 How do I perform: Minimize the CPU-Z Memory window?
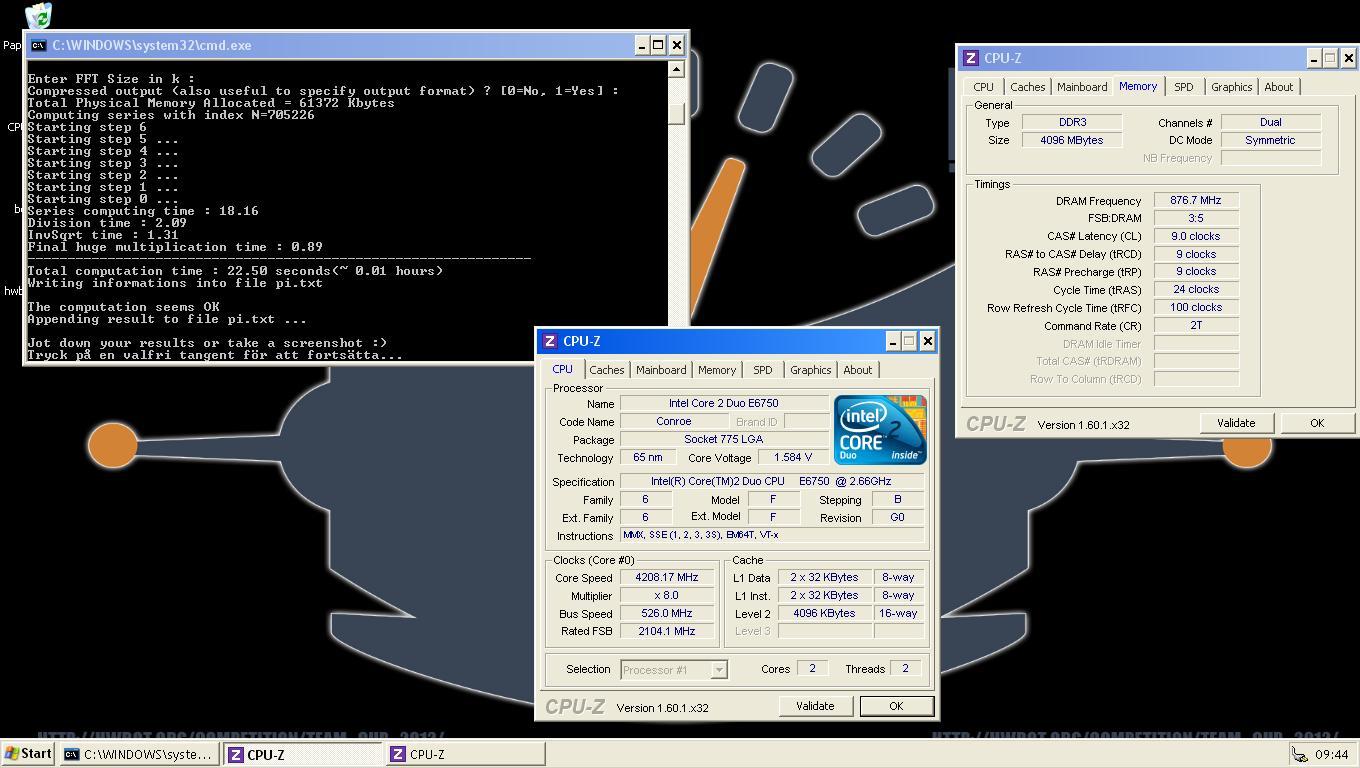click(1313, 58)
